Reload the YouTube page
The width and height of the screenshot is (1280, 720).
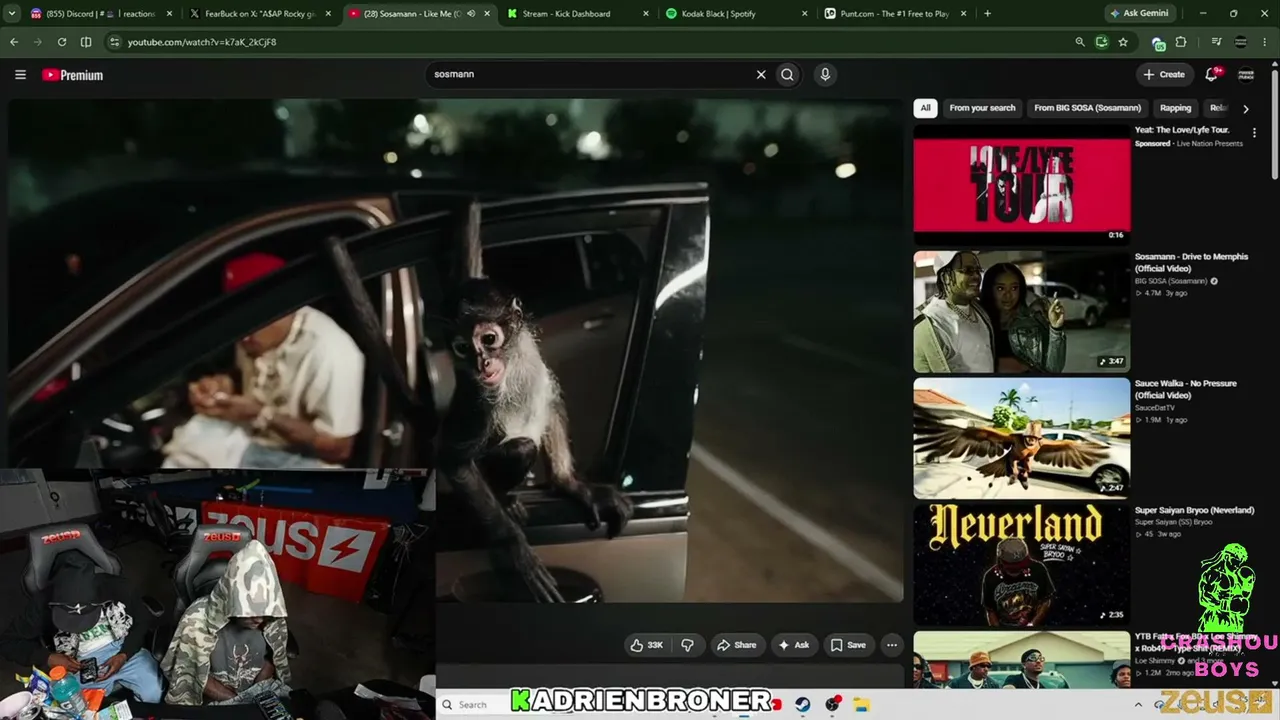point(62,42)
